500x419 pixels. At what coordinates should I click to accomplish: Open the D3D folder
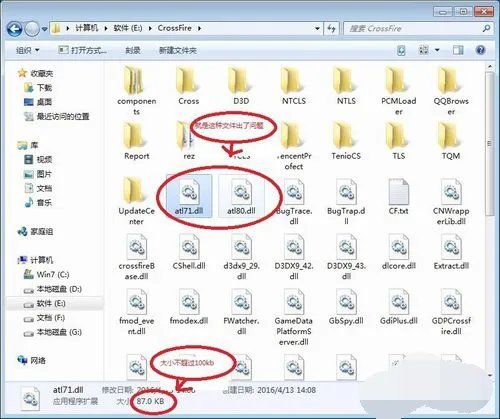click(x=241, y=86)
